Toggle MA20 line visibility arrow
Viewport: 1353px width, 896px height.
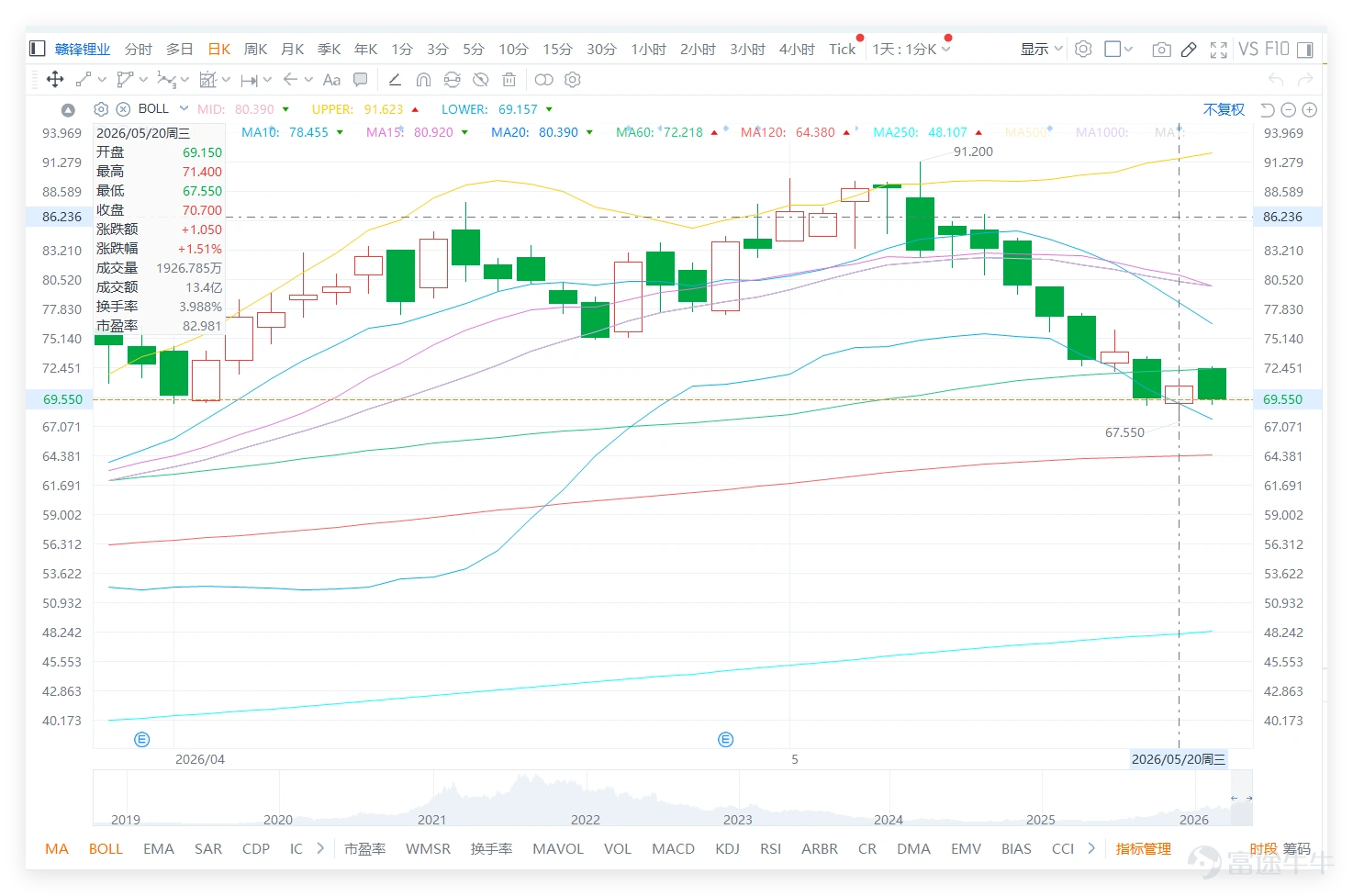[589, 132]
